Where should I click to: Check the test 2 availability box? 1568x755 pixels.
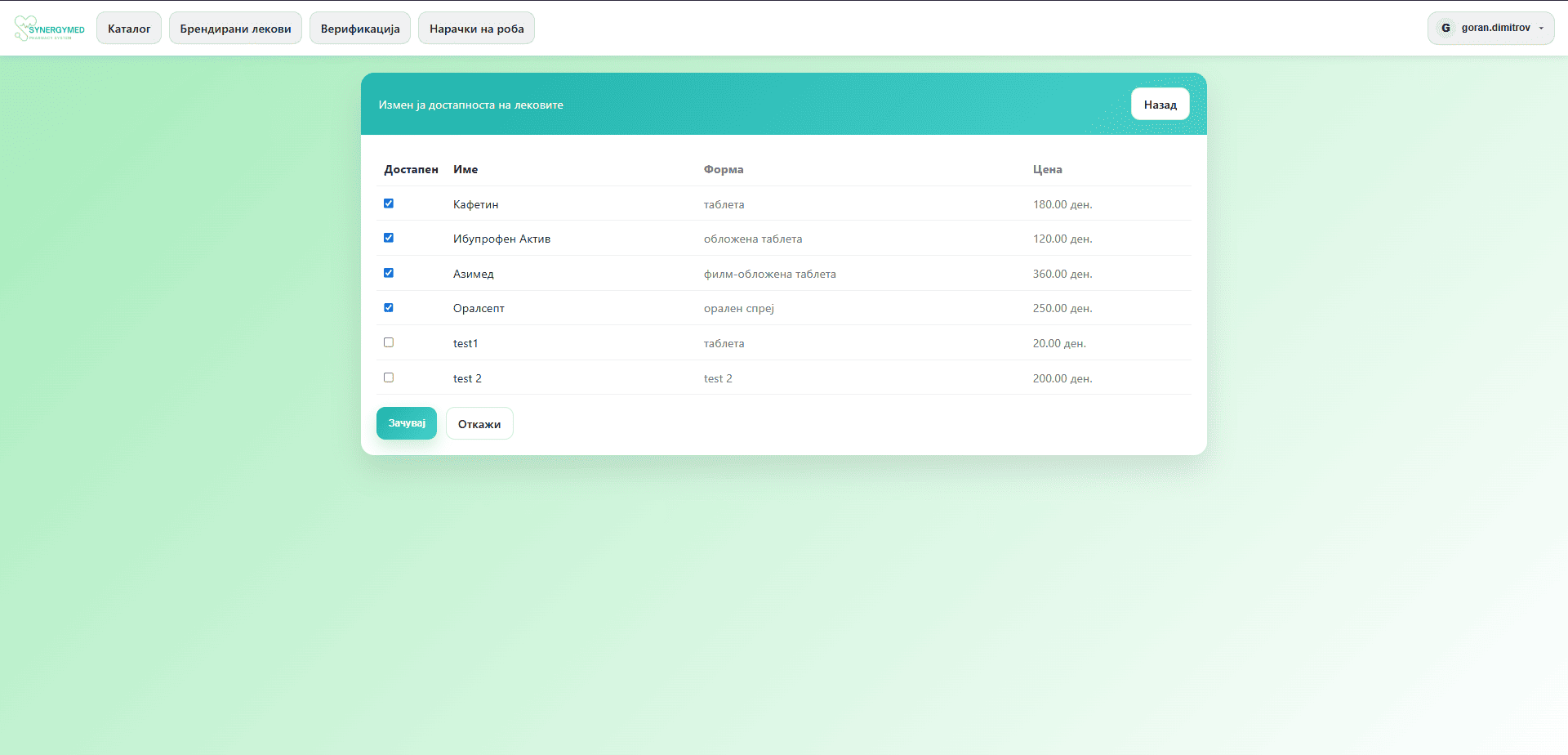[x=389, y=377]
